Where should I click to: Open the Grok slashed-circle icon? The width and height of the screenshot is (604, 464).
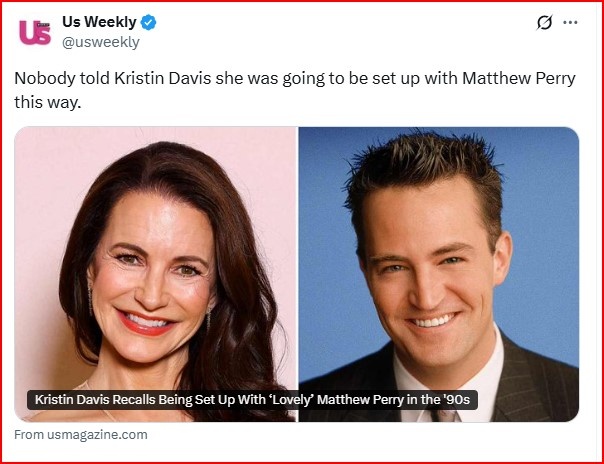(544, 22)
